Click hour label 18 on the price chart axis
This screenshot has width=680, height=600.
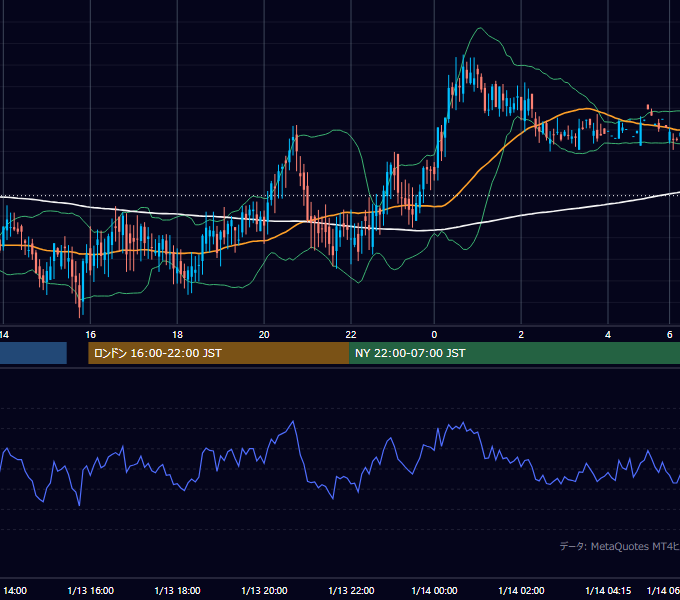(177, 335)
